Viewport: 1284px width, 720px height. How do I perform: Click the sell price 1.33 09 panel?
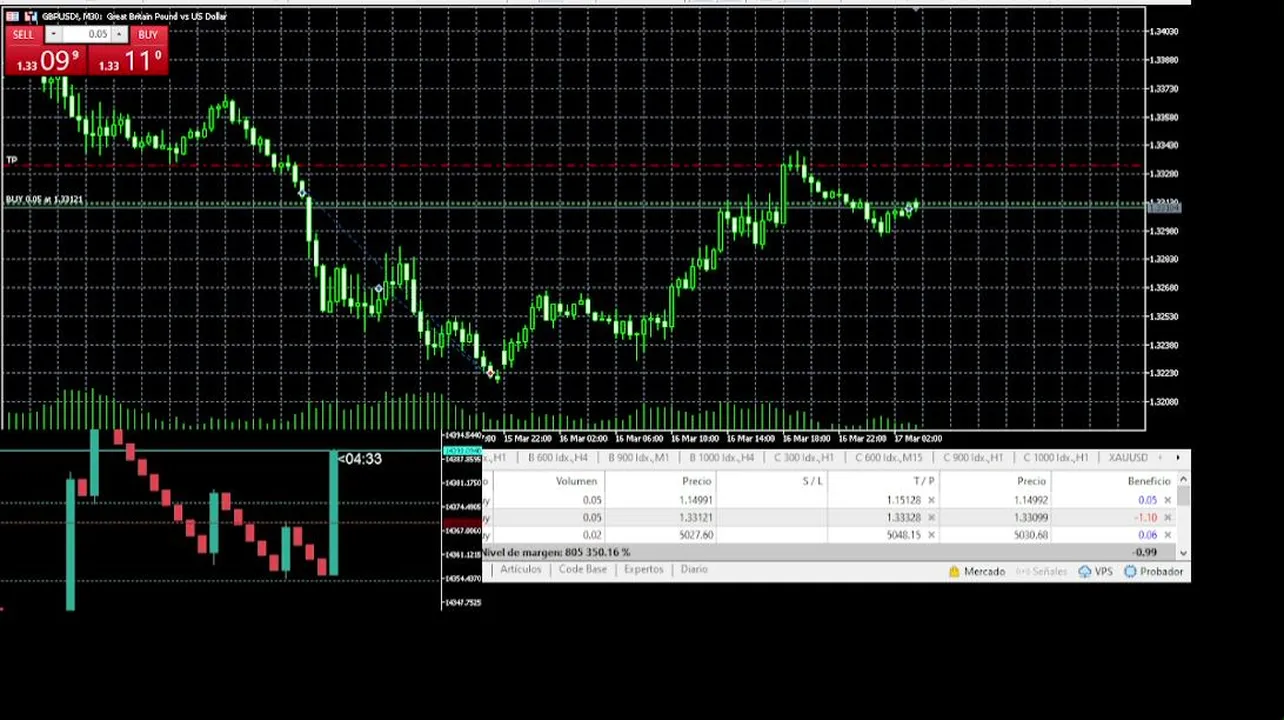[45, 60]
